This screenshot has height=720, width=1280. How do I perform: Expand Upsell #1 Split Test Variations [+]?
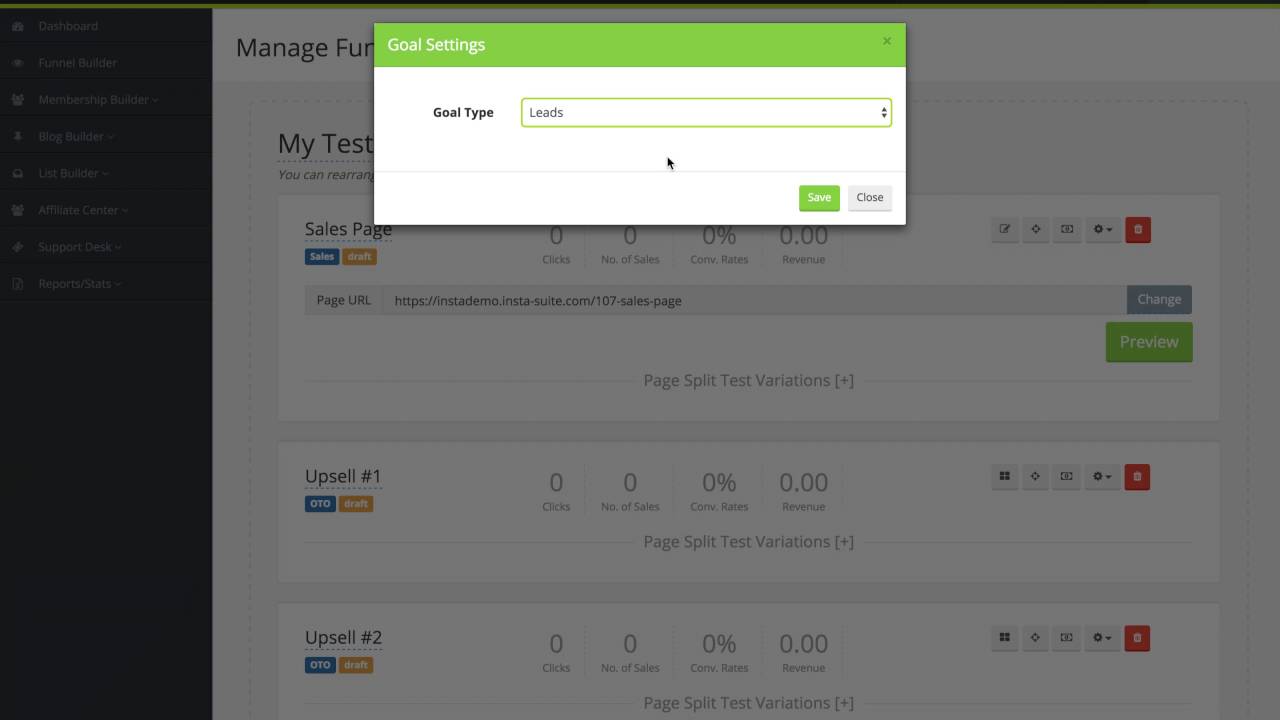point(749,541)
